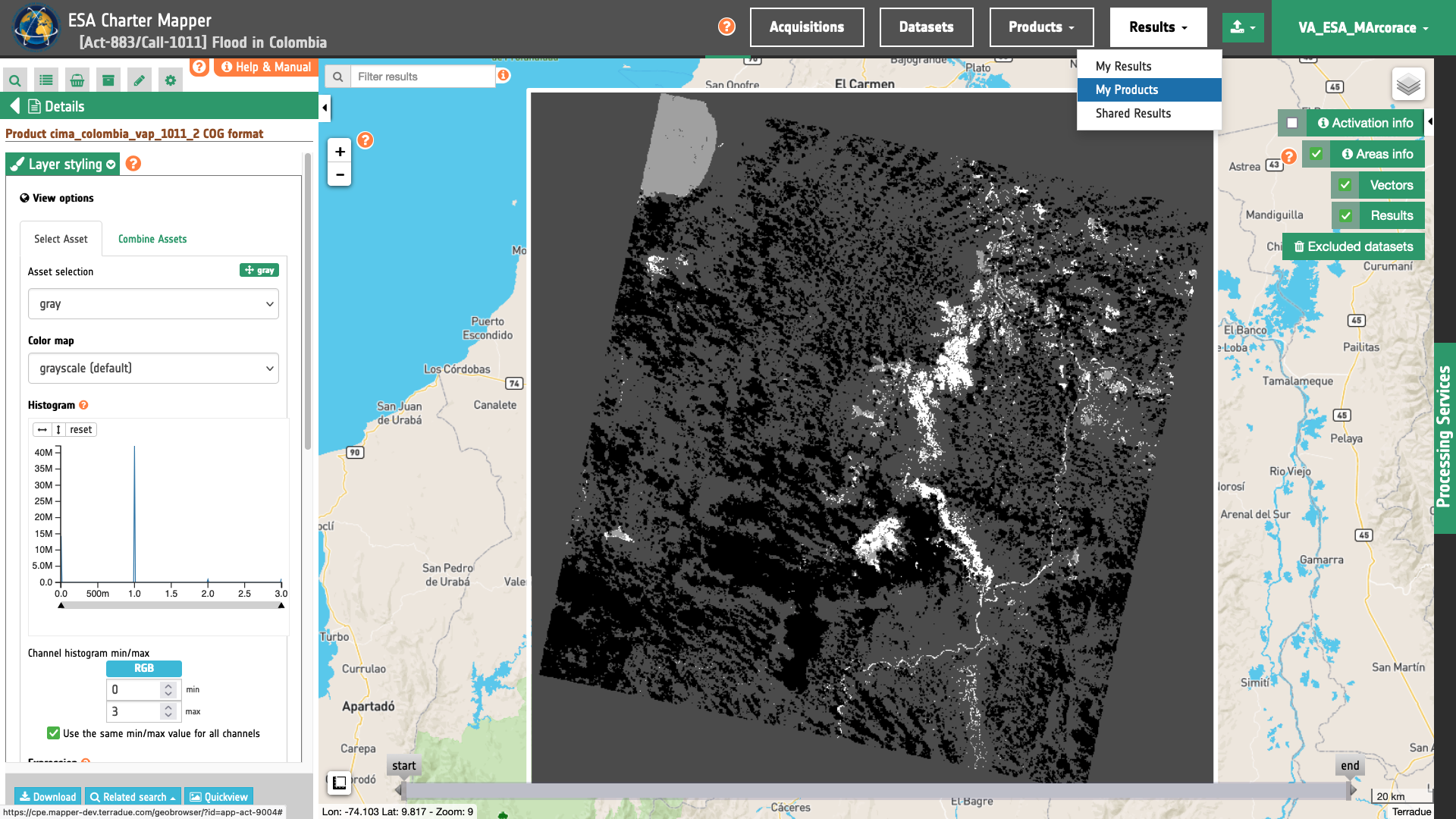Click the orange help icon in top navbar
The image size is (1456, 819).
coord(726,27)
